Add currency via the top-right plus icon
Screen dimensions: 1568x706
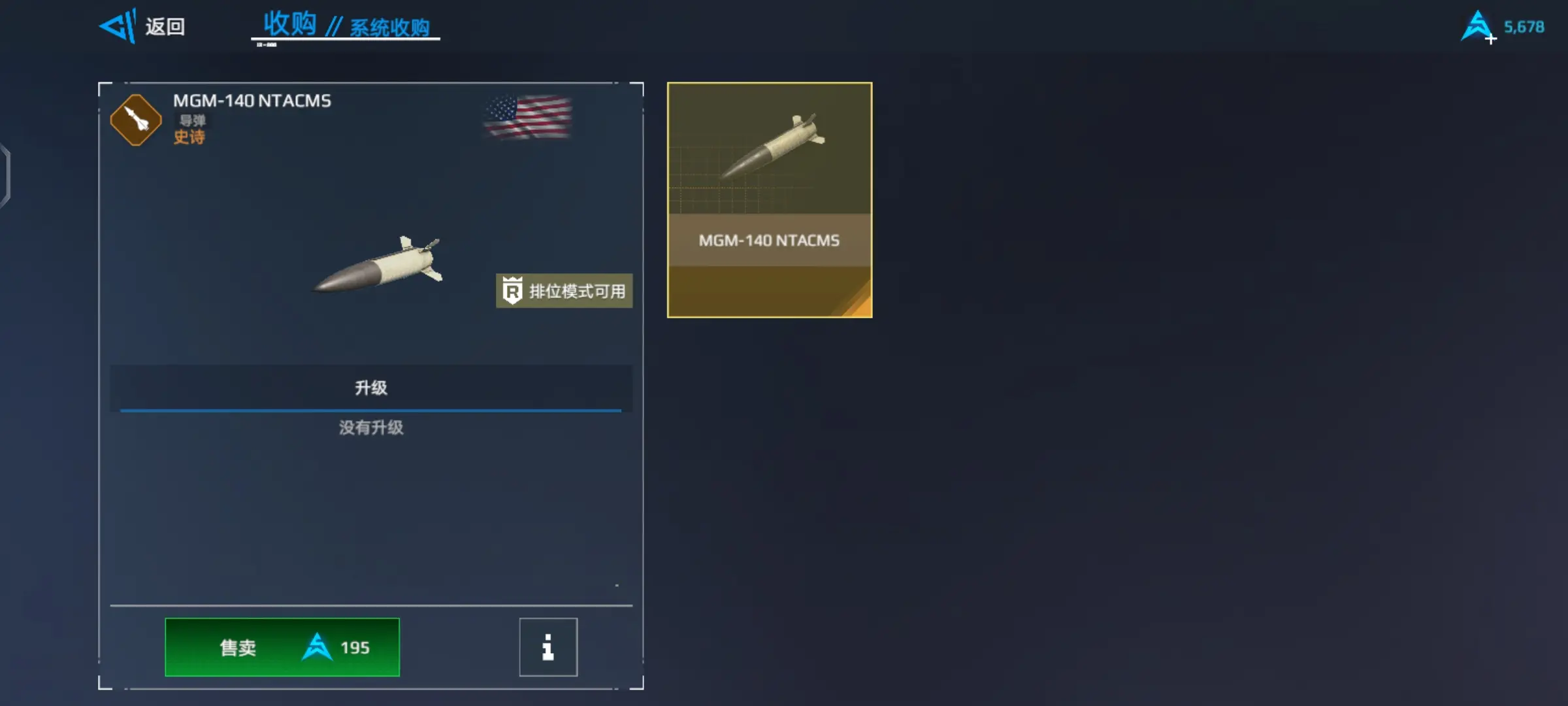pos(1491,39)
